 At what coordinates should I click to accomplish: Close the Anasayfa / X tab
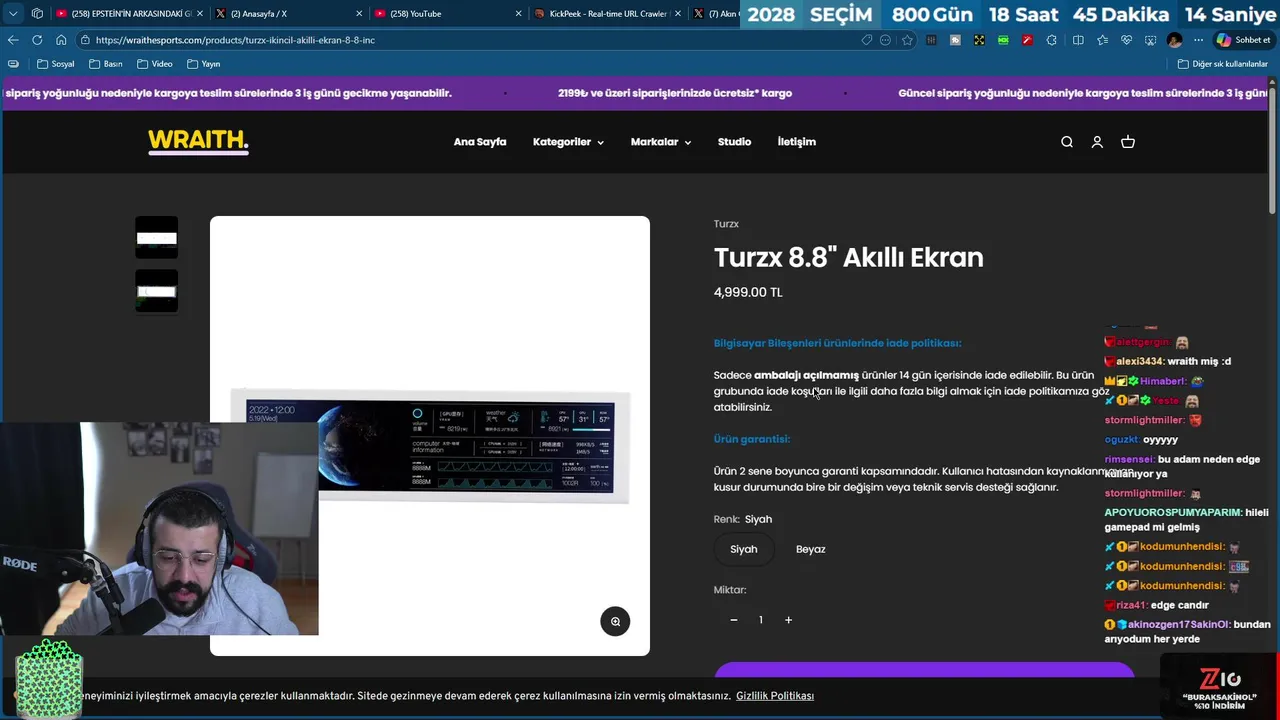point(359,14)
